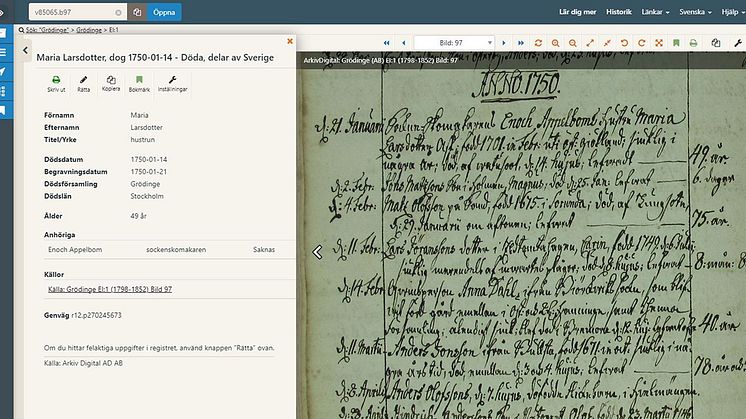746x419 pixels.
Task: Go to next image with right arrow
Action: [504, 43]
